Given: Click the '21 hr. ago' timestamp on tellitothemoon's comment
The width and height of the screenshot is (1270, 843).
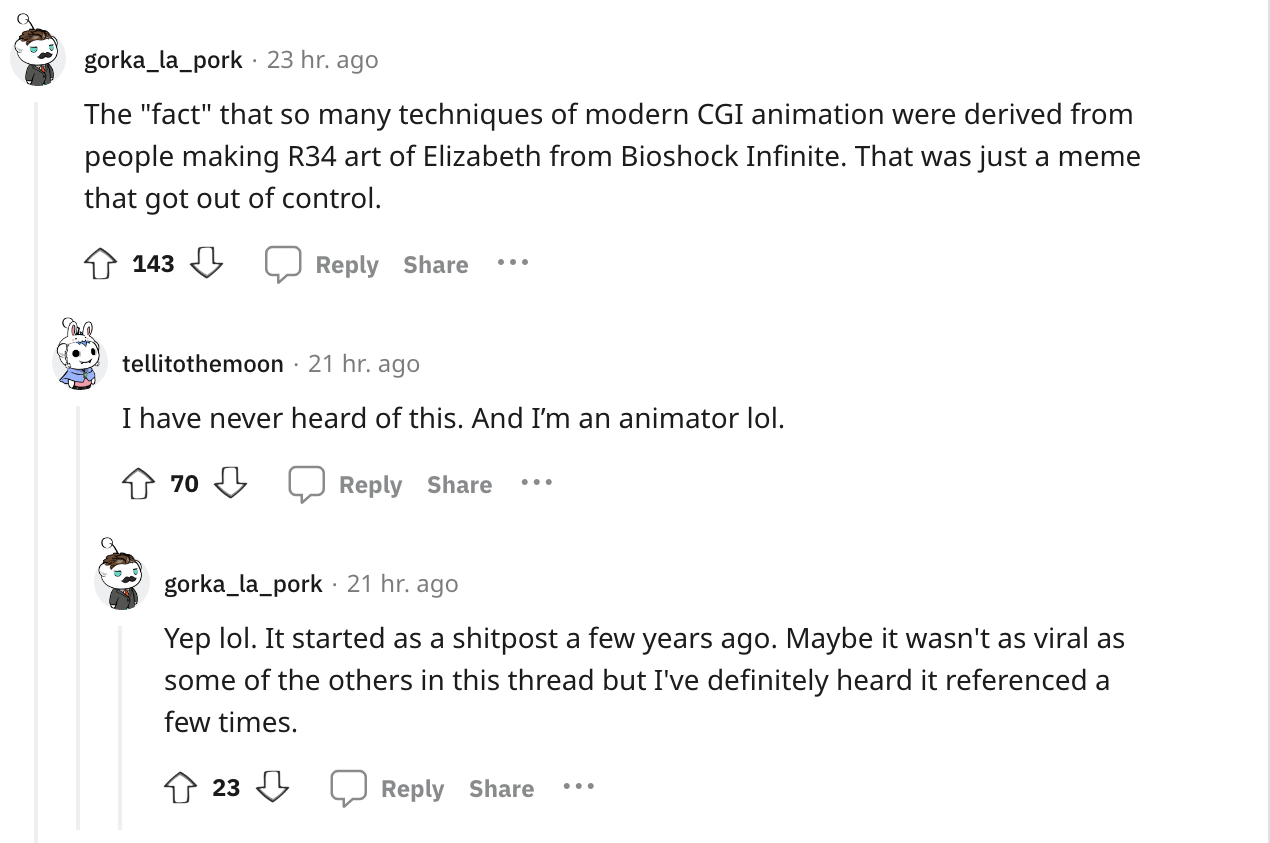Looking at the screenshot, I should tap(364, 364).
